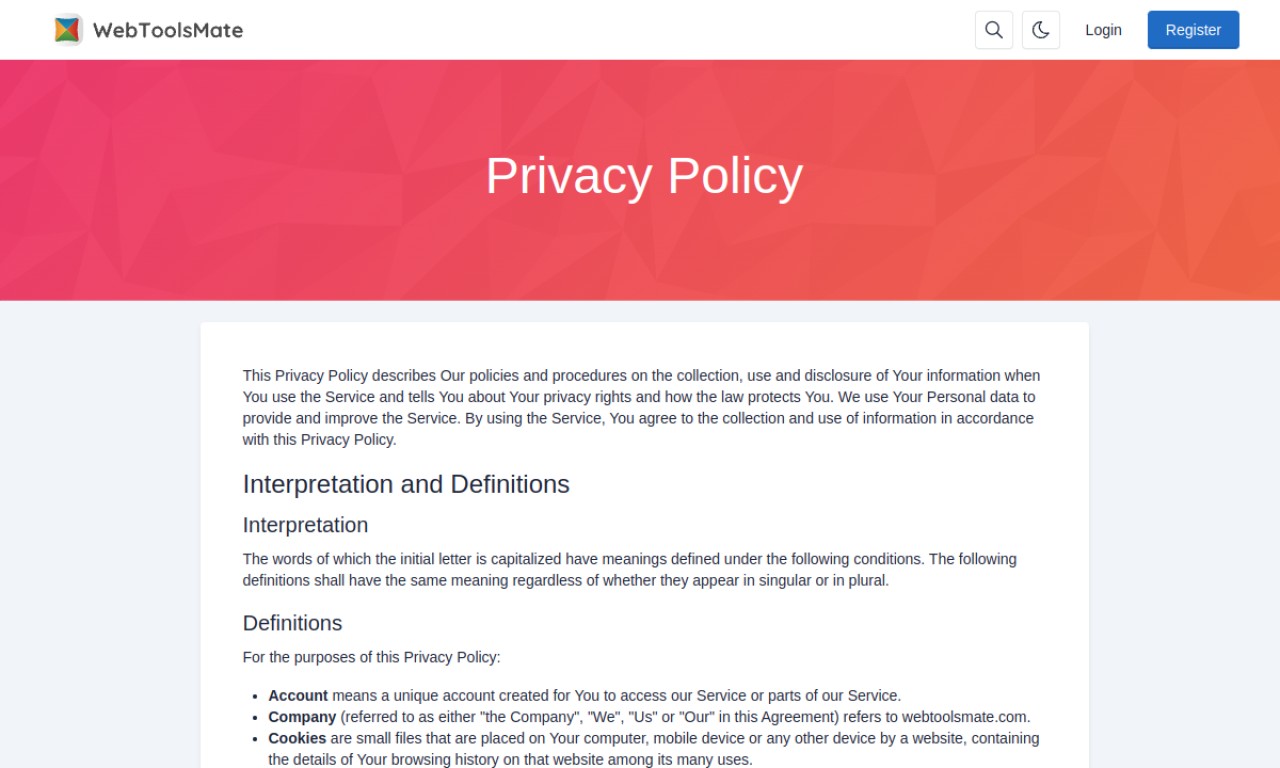Screen dimensions: 1280x768
Task: Click the webtoolsmate.com text in Company definition
Action: 964,717
